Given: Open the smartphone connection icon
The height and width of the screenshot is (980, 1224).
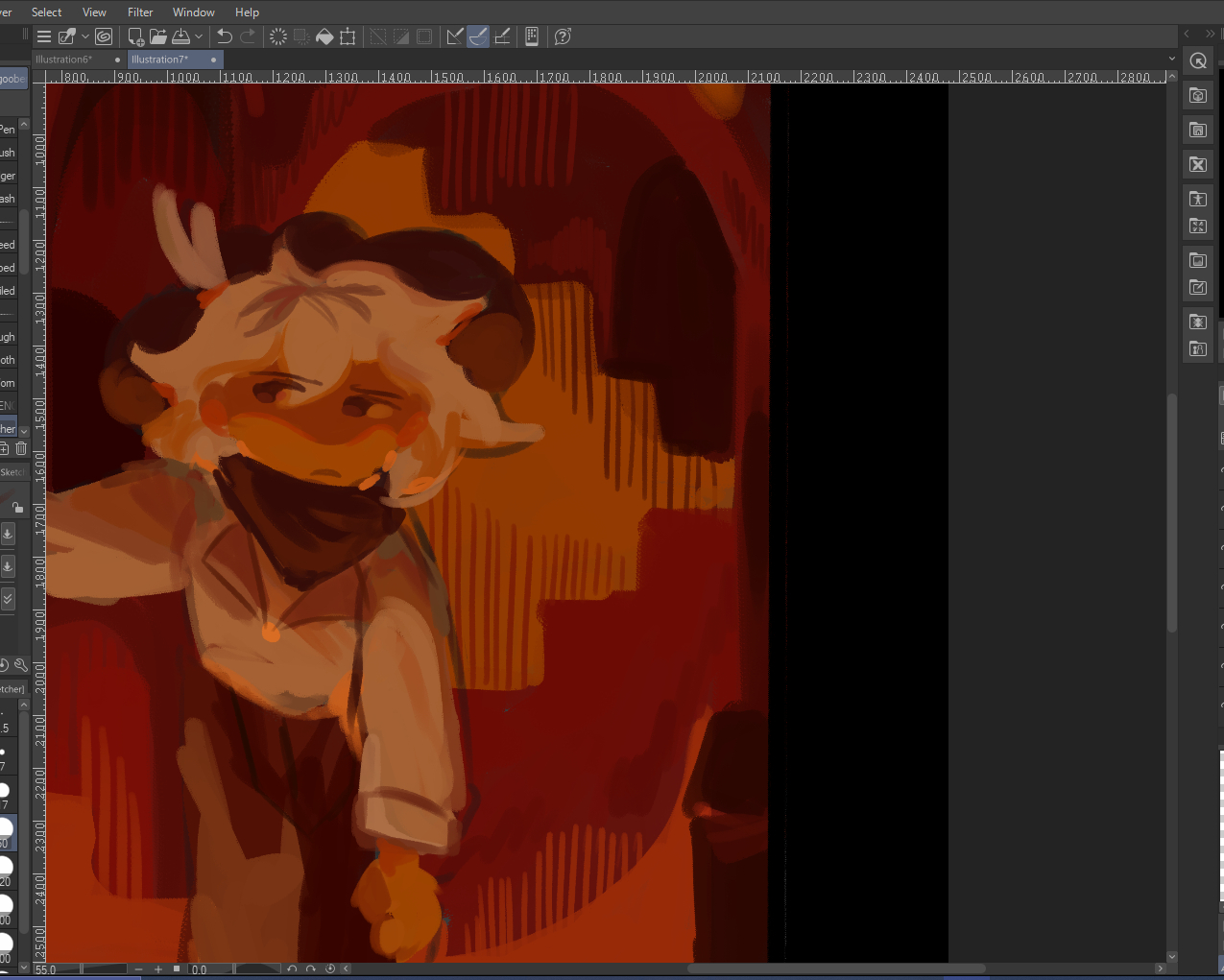Looking at the screenshot, I should coord(532,36).
